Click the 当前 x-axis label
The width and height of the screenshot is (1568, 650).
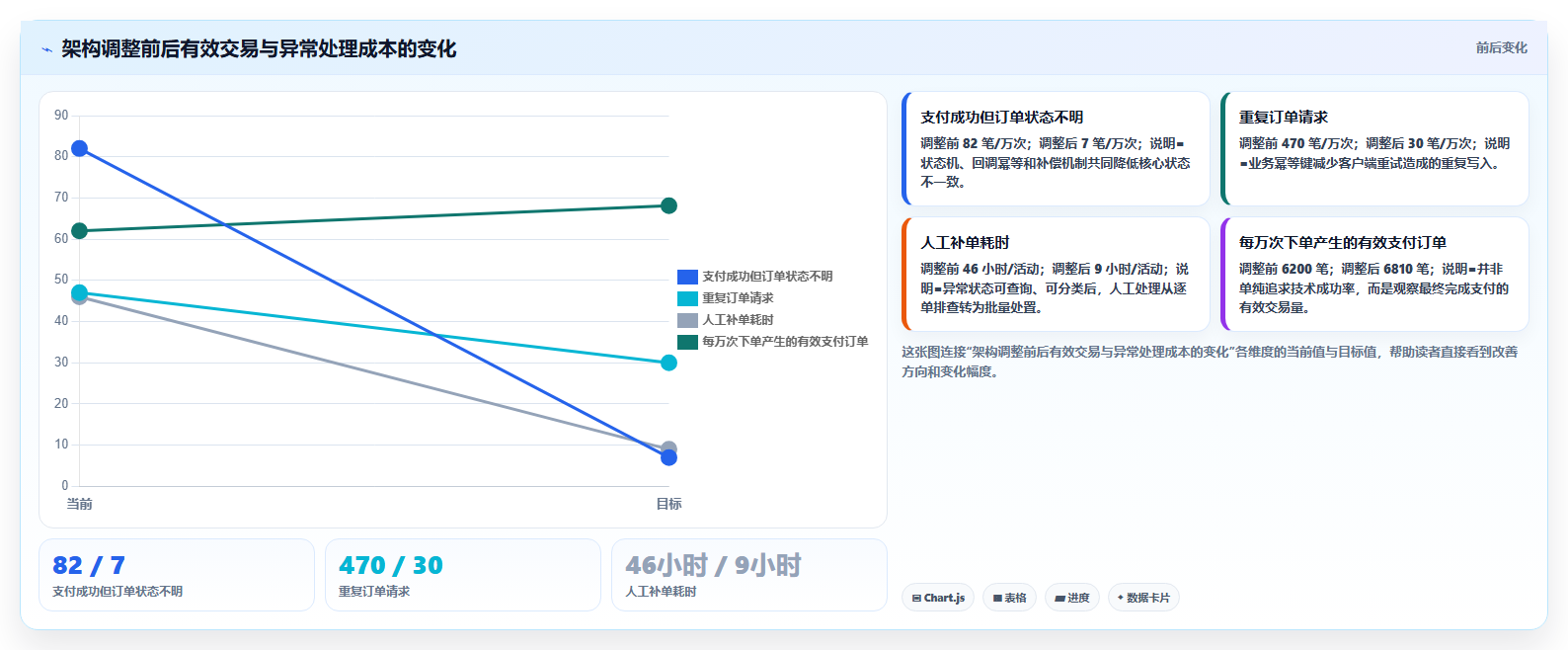pyautogui.click(x=79, y=504)
